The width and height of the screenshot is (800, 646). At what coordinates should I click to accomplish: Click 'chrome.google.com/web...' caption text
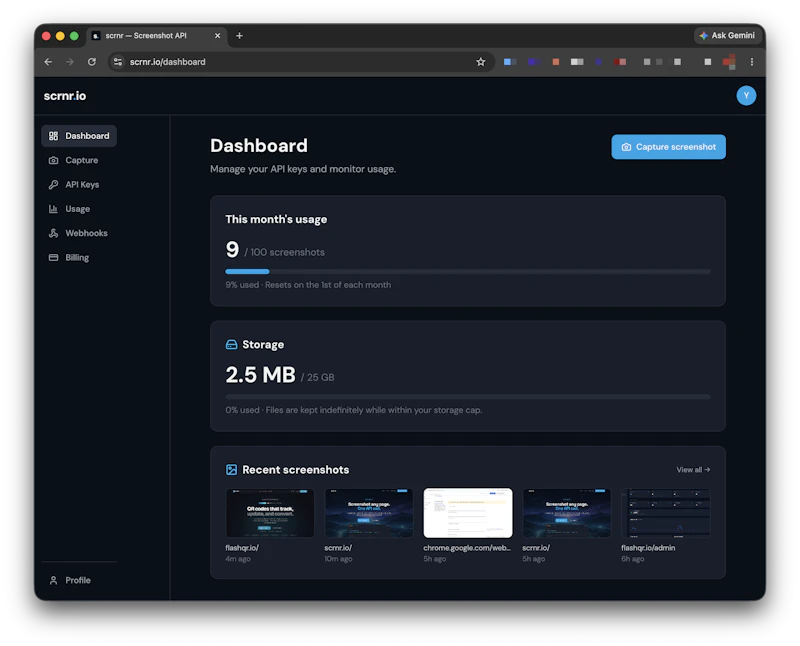point(467,548)
